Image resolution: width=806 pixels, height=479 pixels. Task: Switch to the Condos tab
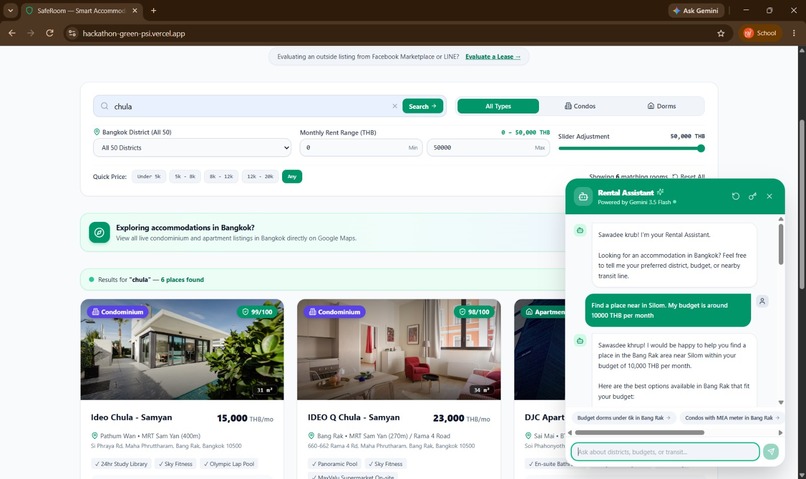pyautogui.click(x=580, y=106)
